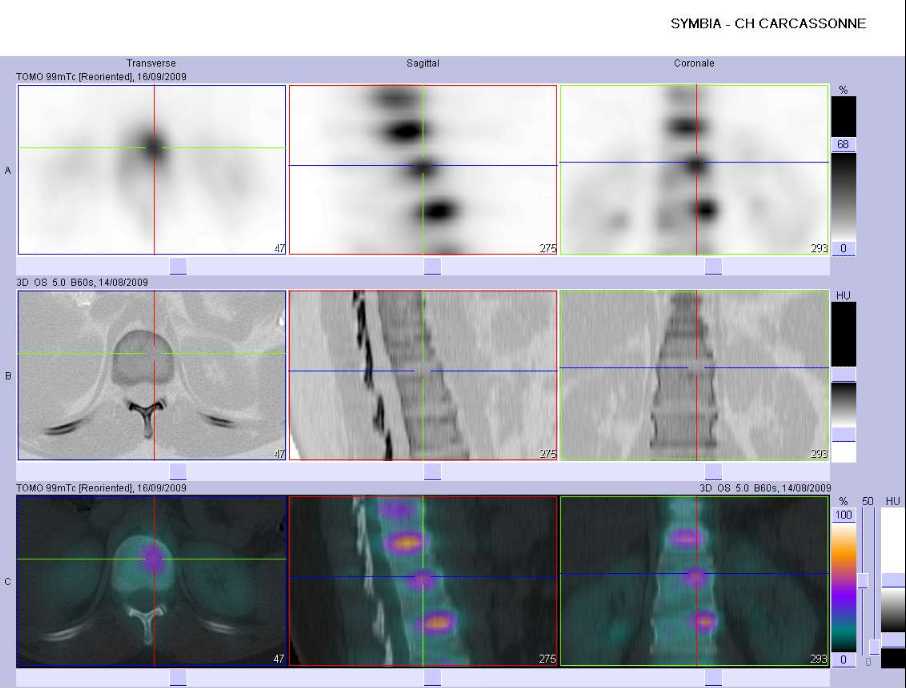Click the row C HU grayscale bar
Screen dimensions: 906x688
coord(893,587)
